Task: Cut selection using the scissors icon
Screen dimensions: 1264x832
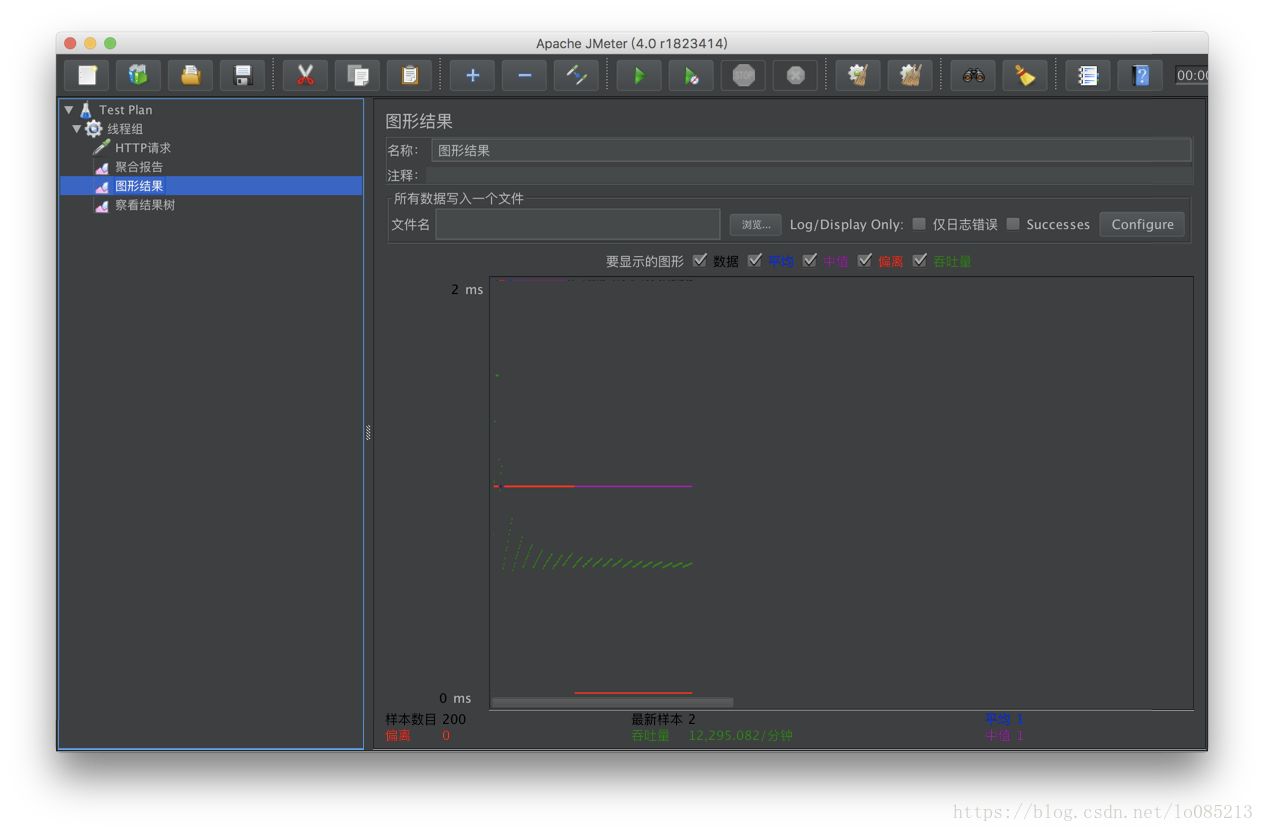Action: [305, 75]
